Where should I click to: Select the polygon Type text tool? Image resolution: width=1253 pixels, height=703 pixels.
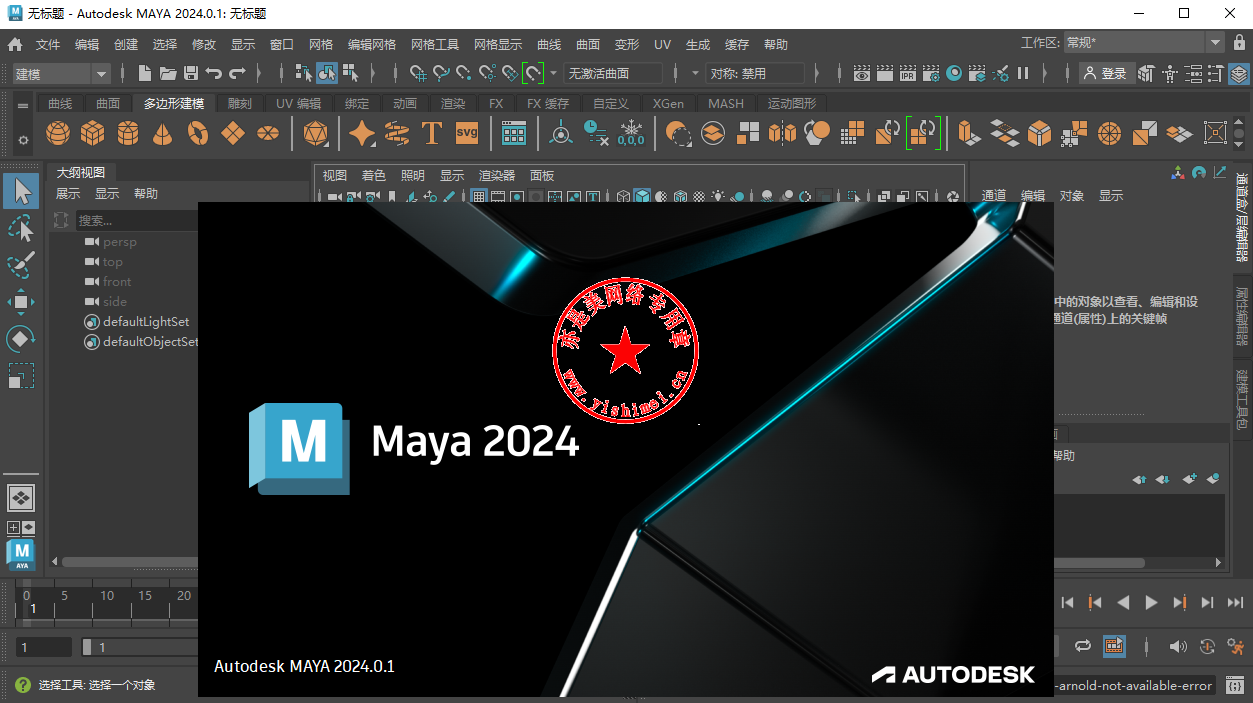431,133
